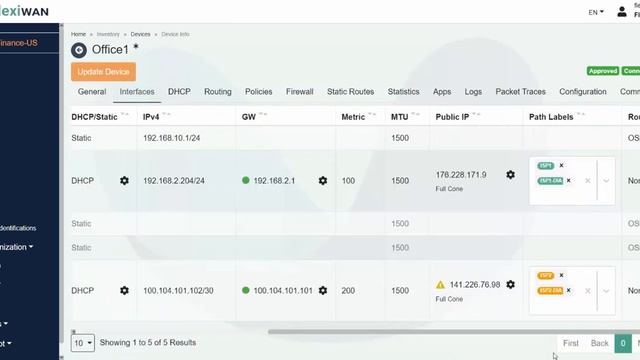Click the Showing 1 to 5 of 5 Results text

pos(148,342)
